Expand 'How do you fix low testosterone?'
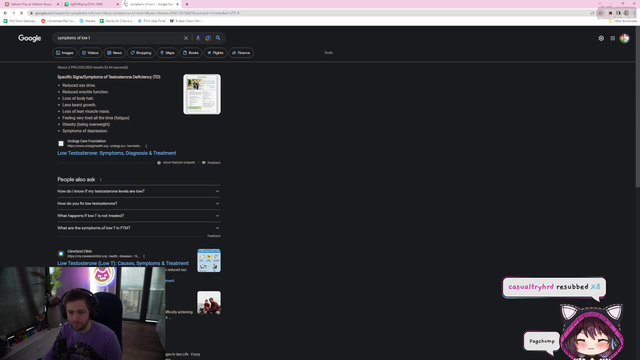Viewport: 640px width, 360px height. [139, 203]
